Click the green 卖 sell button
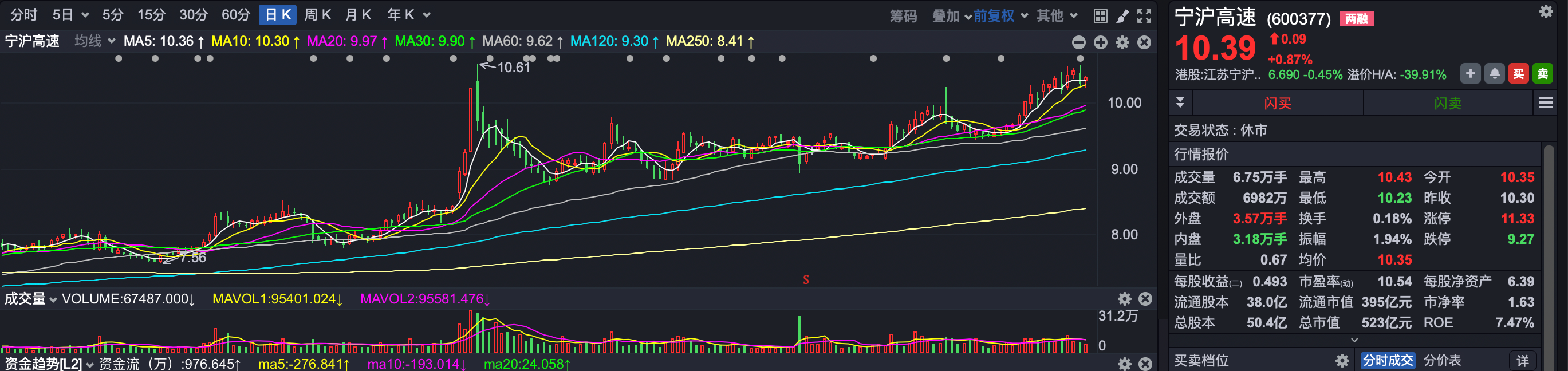Image resolution: width=1568 pixels, height=371 pixels. [x=1542, y=74]
